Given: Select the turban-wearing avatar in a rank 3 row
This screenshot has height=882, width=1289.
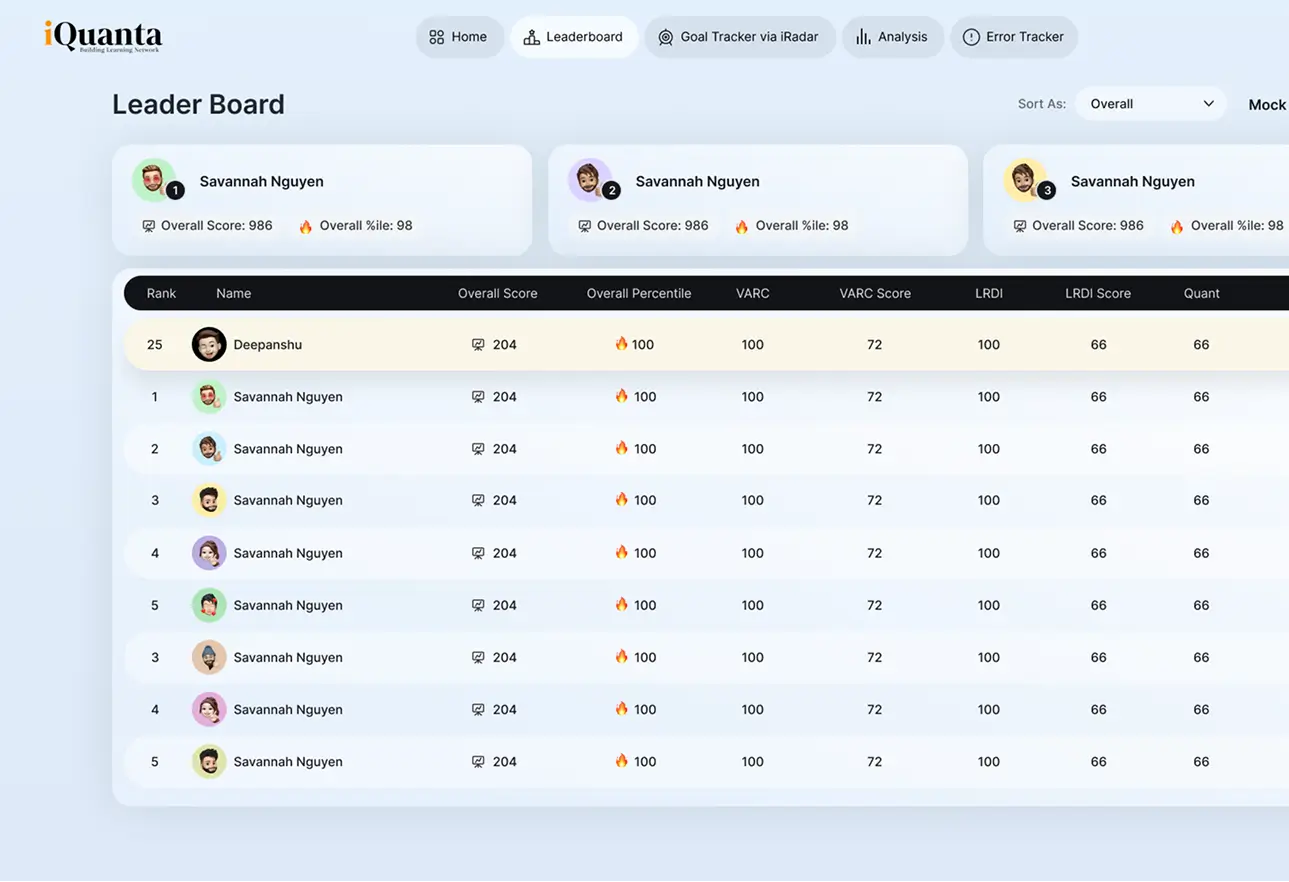Looking at the screenshot, I should click(x=209, y=657).
